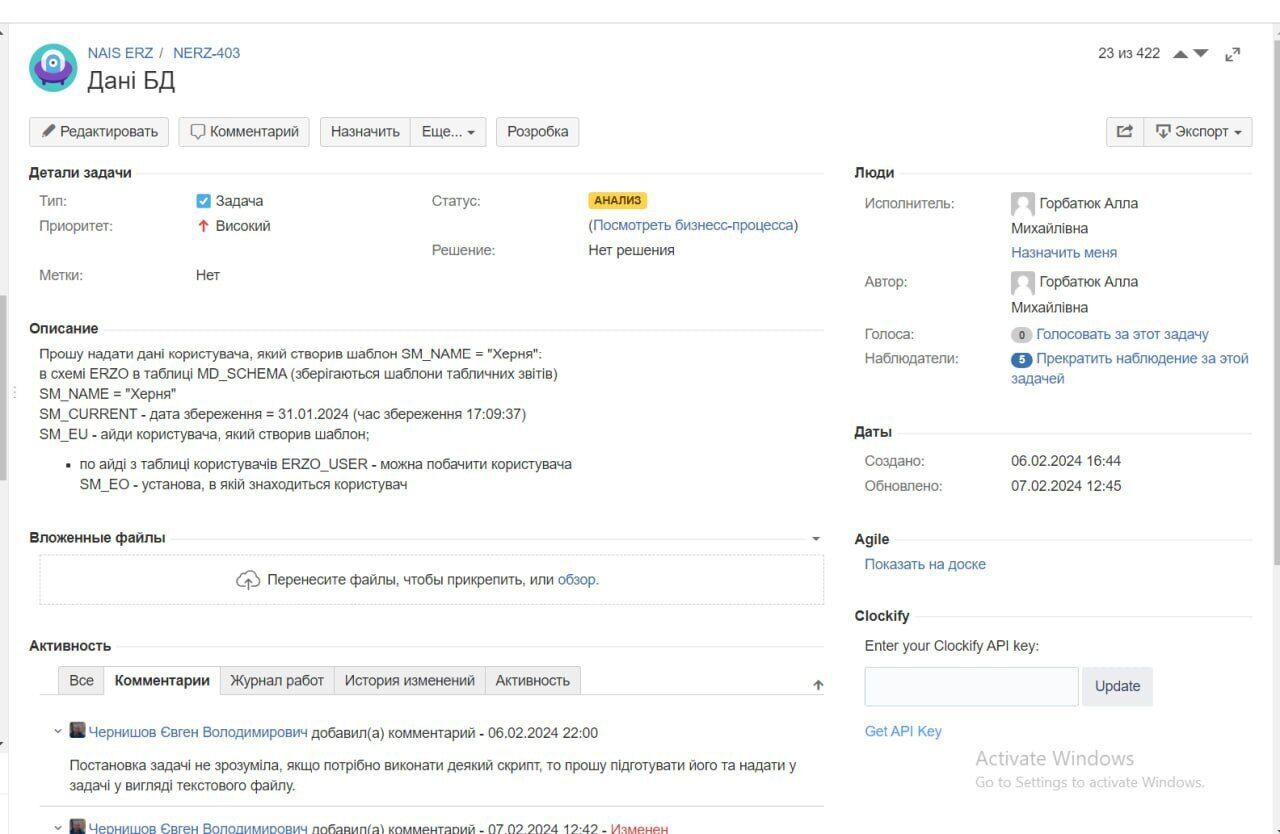Open the Экспорт dropdown menu

pyautogui.click(x=1198, y=131)
